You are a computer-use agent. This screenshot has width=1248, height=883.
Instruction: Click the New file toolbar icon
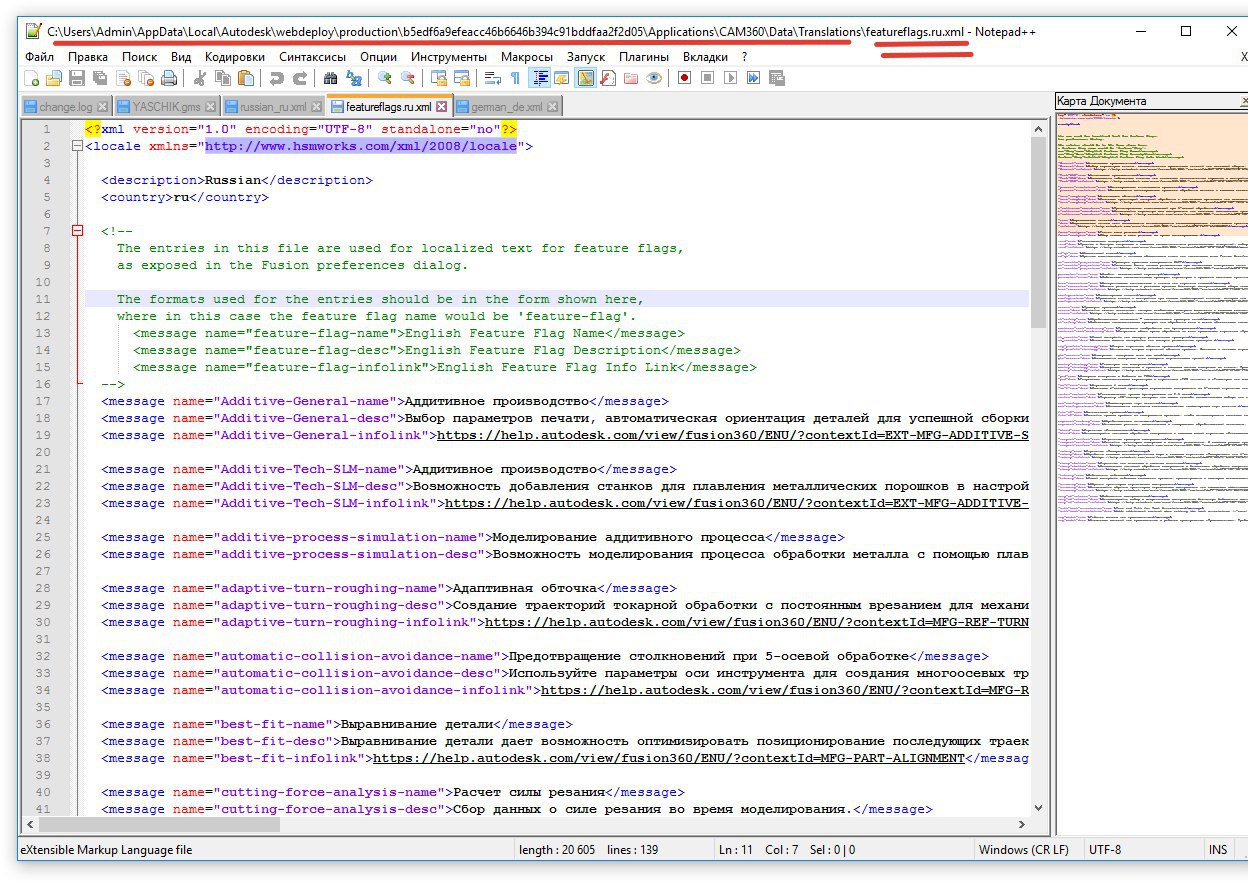coord(31,78)
